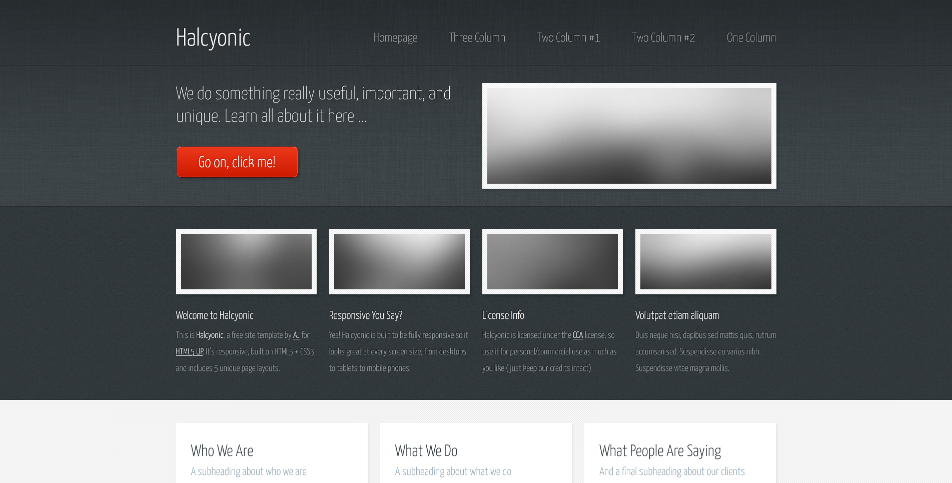Click the Halcyonic site logo
This screenshot has height=483, width=952.
[213, 38]
